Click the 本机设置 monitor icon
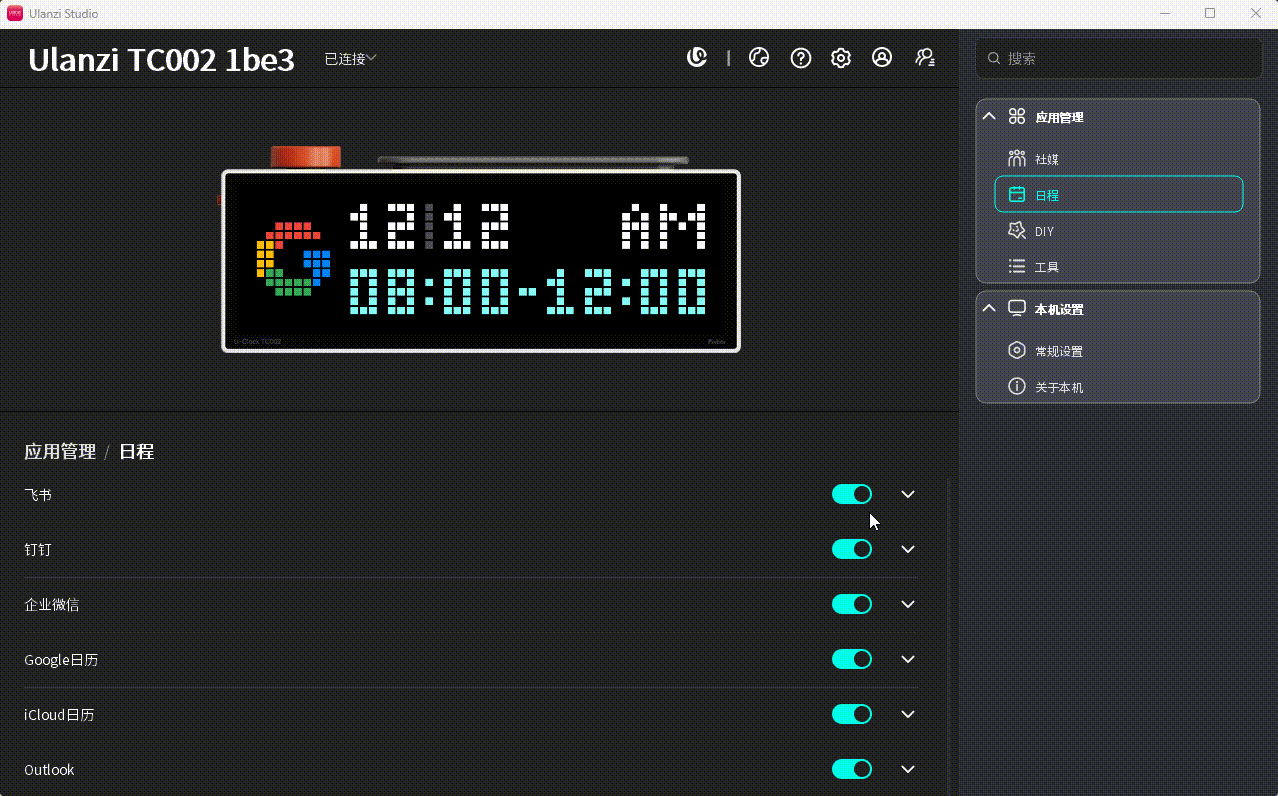The width and height of the screenshot is (1278, 796). pos(1017,309)
